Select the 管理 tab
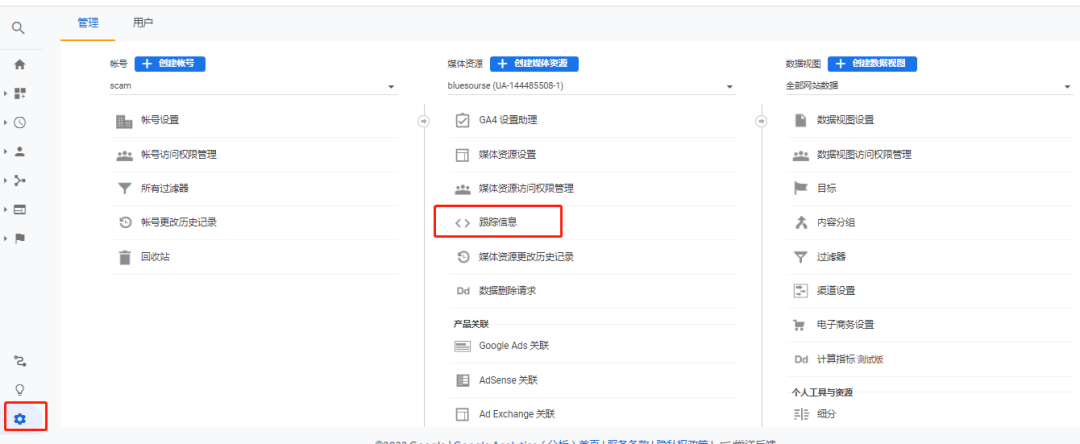 [x=88, y=22]
